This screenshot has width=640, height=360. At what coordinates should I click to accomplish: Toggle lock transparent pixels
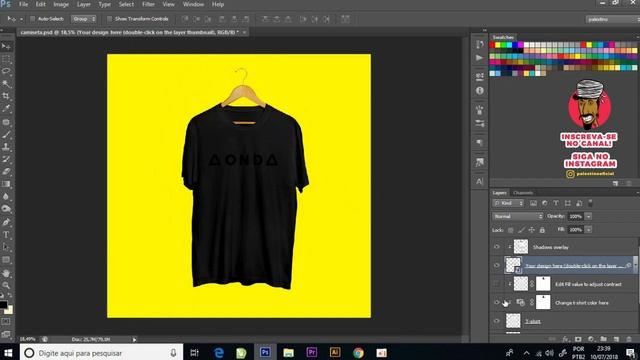(x=511, y=230)
